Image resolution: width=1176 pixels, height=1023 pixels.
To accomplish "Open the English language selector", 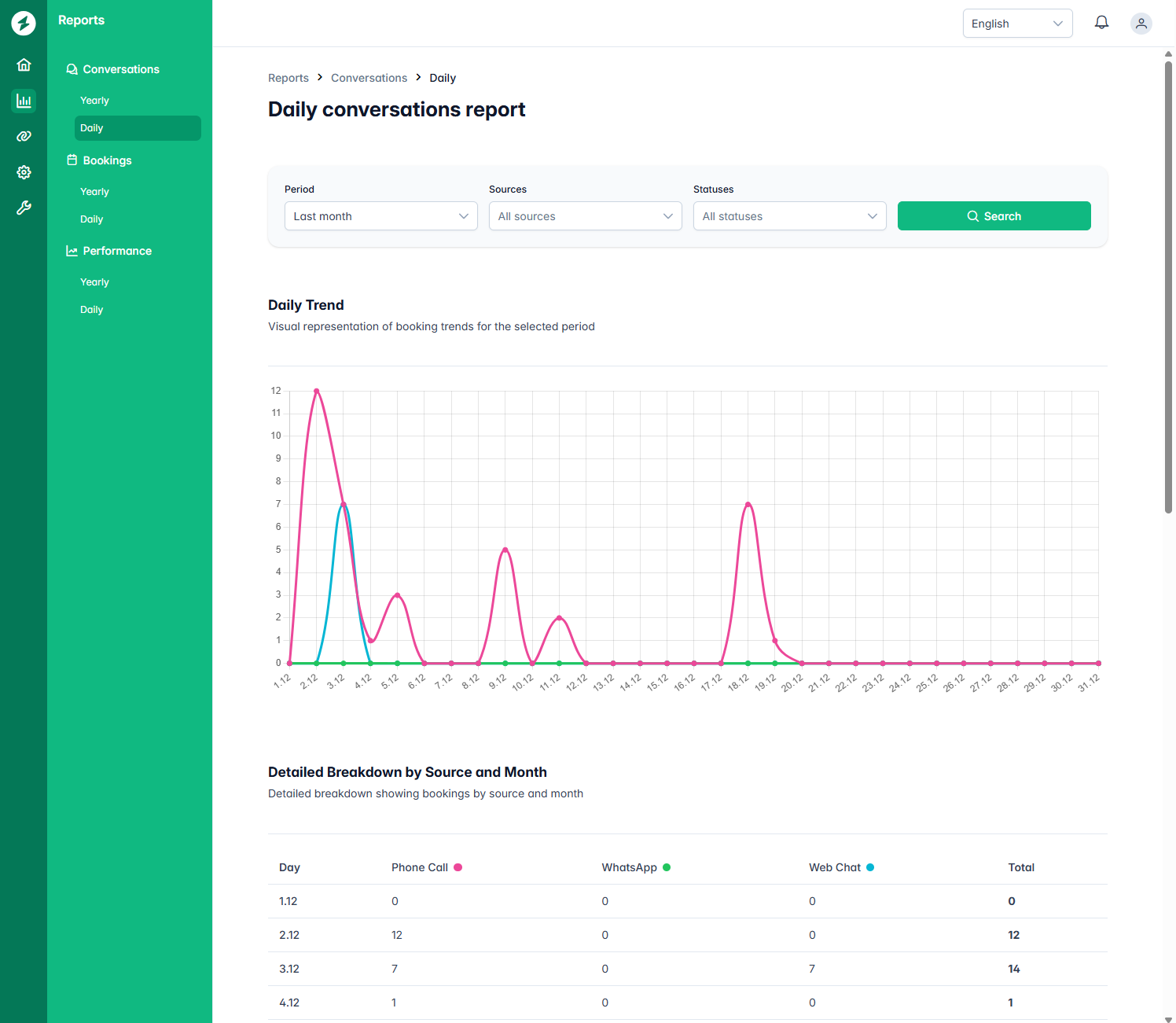I will pos(1017,23).
